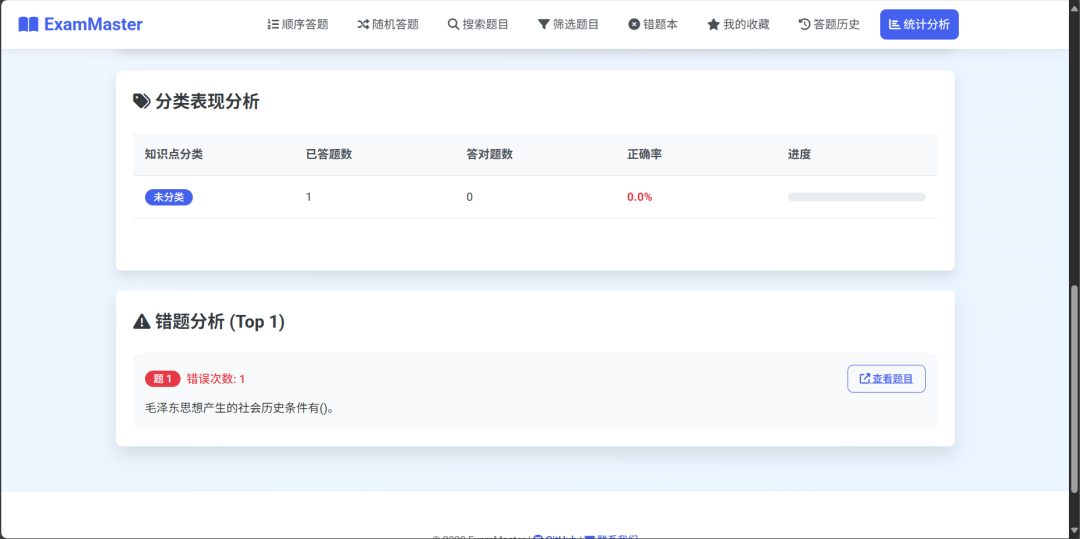Click the 知识点分类 column header
Image resolution: width=1080 pixels, height=539 pixels.
coord(174,154)
